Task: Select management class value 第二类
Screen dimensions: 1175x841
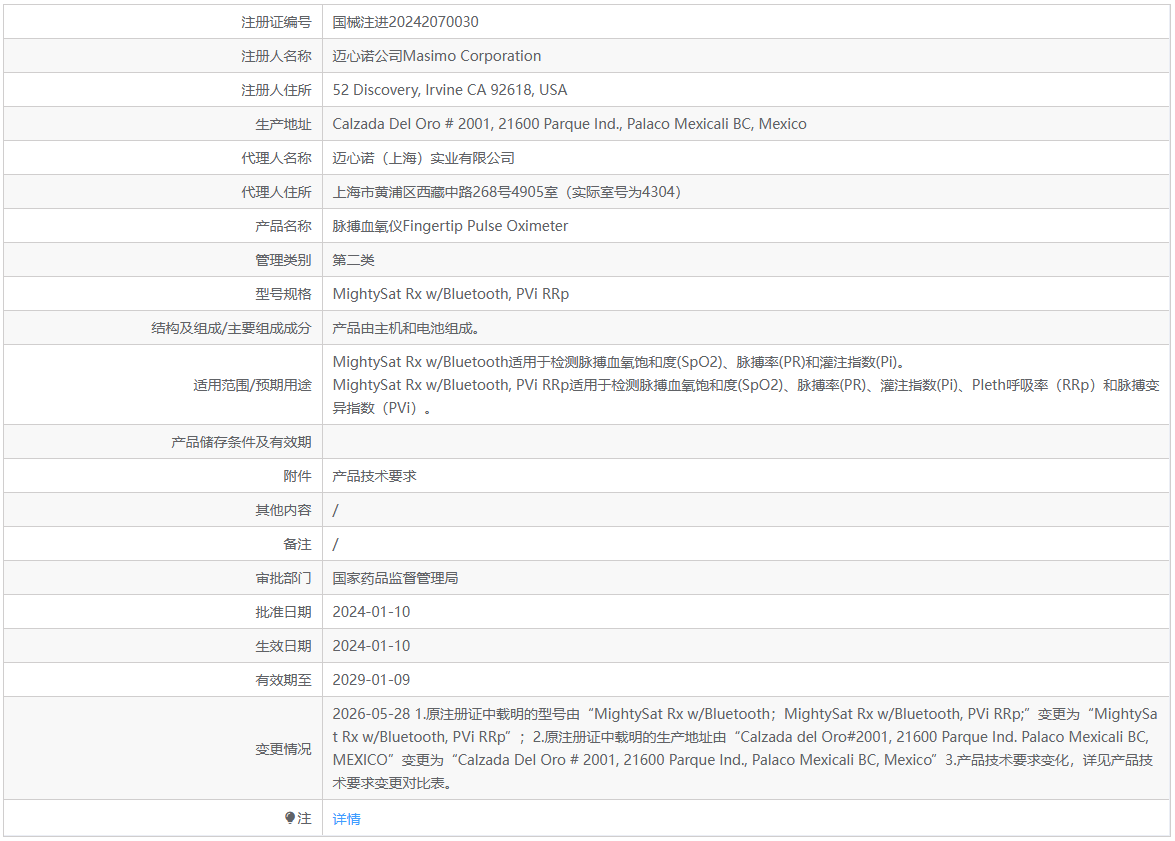Action: coord(354,260)
